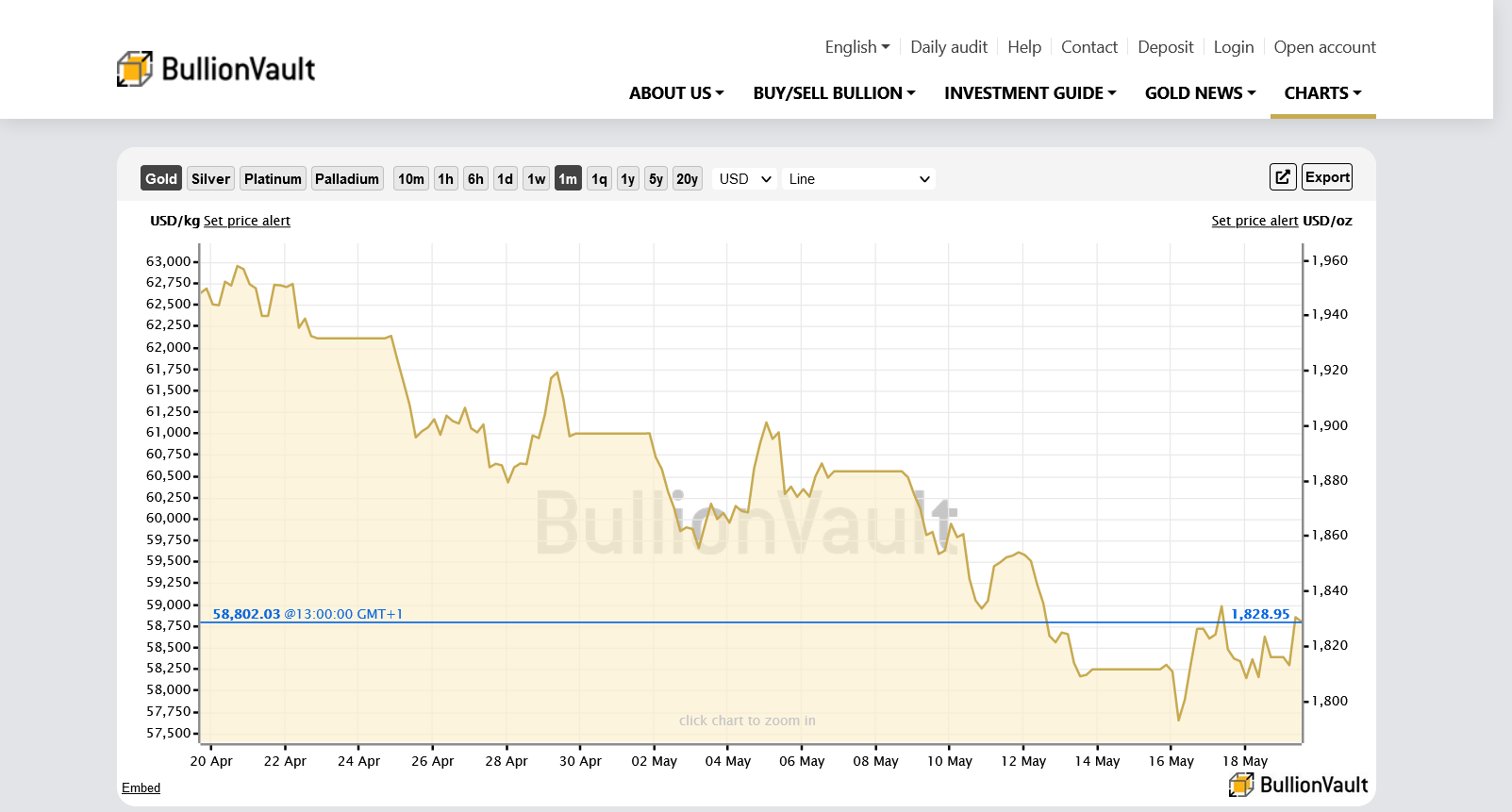
Task: Open the GOLD NEWS menu
Action: pos(1200,93)
